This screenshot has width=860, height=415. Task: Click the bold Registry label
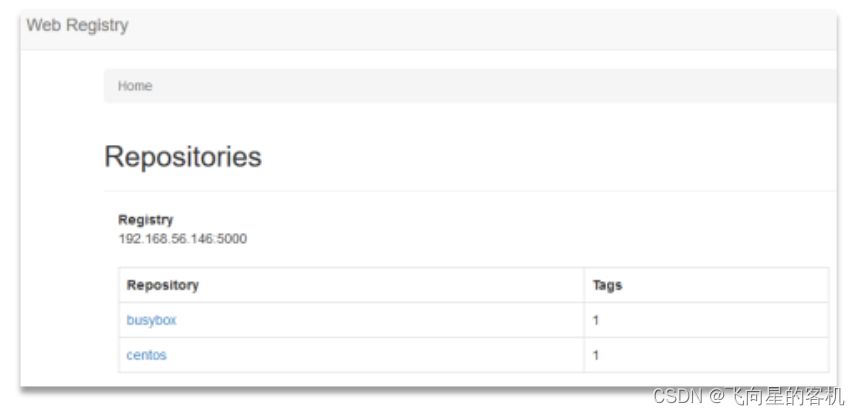click(145, 219)
